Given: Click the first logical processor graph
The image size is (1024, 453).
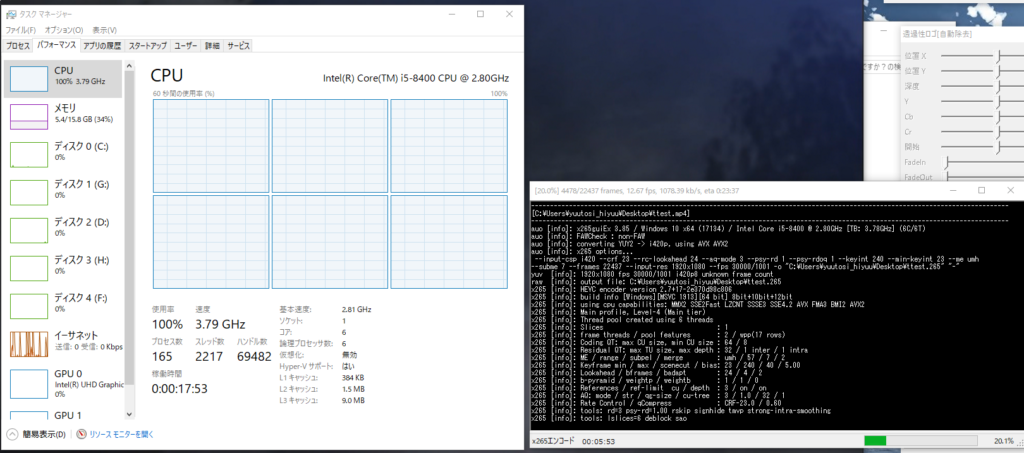Looking at the screenshot, I should [211, 146].
